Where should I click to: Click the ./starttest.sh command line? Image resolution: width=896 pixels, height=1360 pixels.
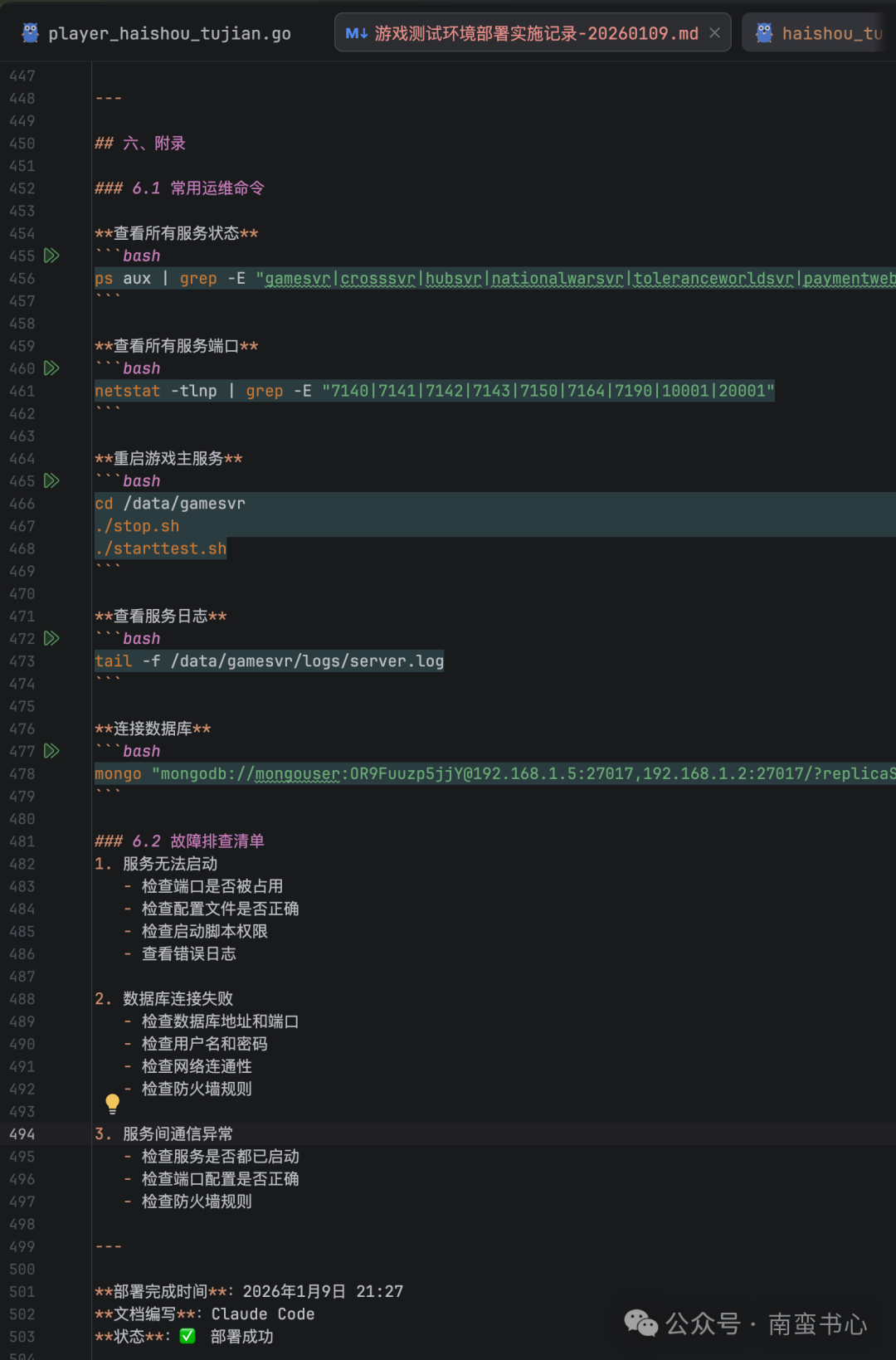click(x=161, y=549)
